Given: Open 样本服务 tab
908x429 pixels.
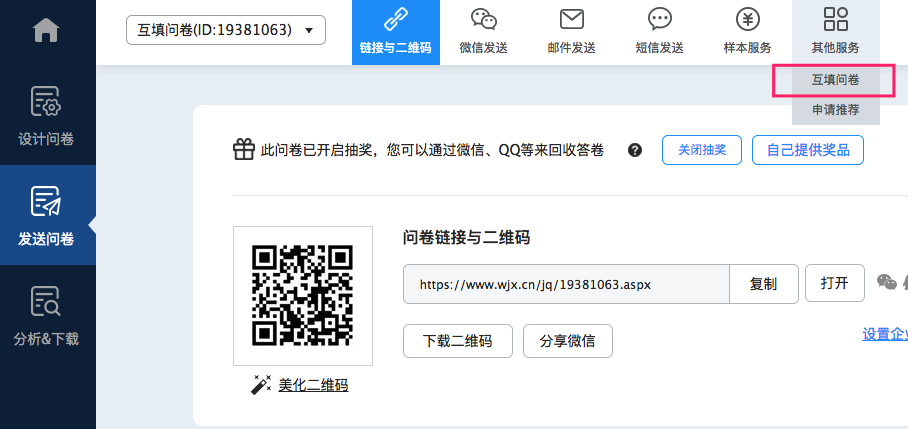Looking at the screenshot, I should (x=748, y=32).
